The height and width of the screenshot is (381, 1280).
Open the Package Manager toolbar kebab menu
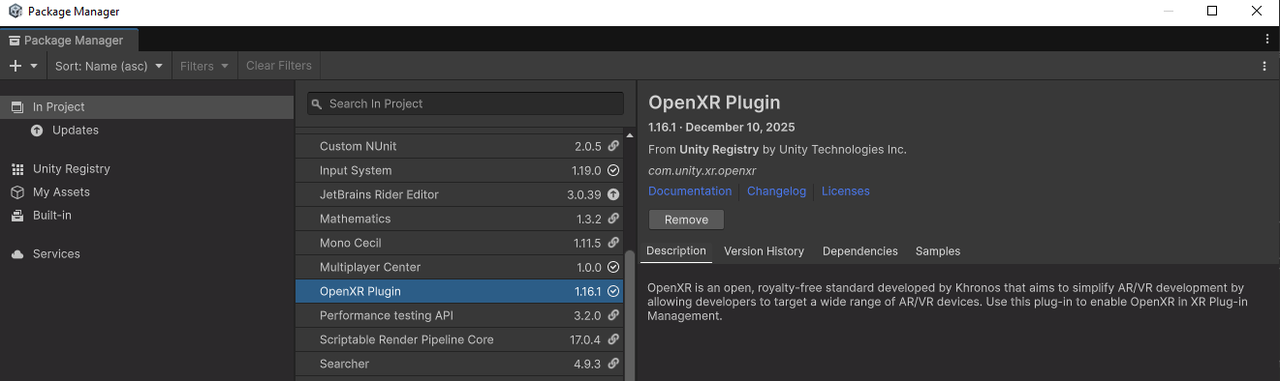click(1265, 66)
